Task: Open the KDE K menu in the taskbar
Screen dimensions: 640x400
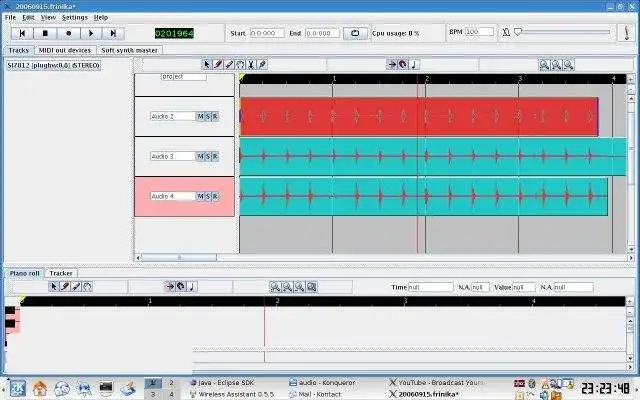Action: (17, 389)
